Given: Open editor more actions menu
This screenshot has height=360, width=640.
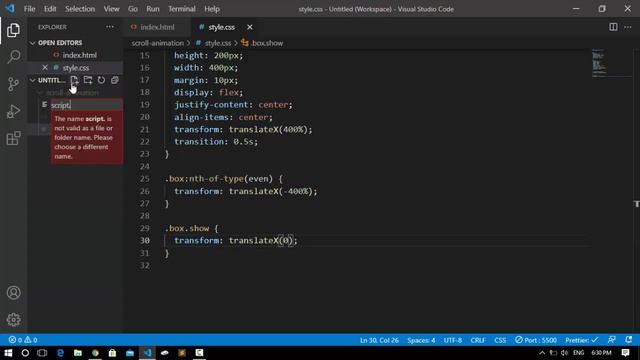Looking at the screenshot, I should pyautogui.click(x=628, y=27).
